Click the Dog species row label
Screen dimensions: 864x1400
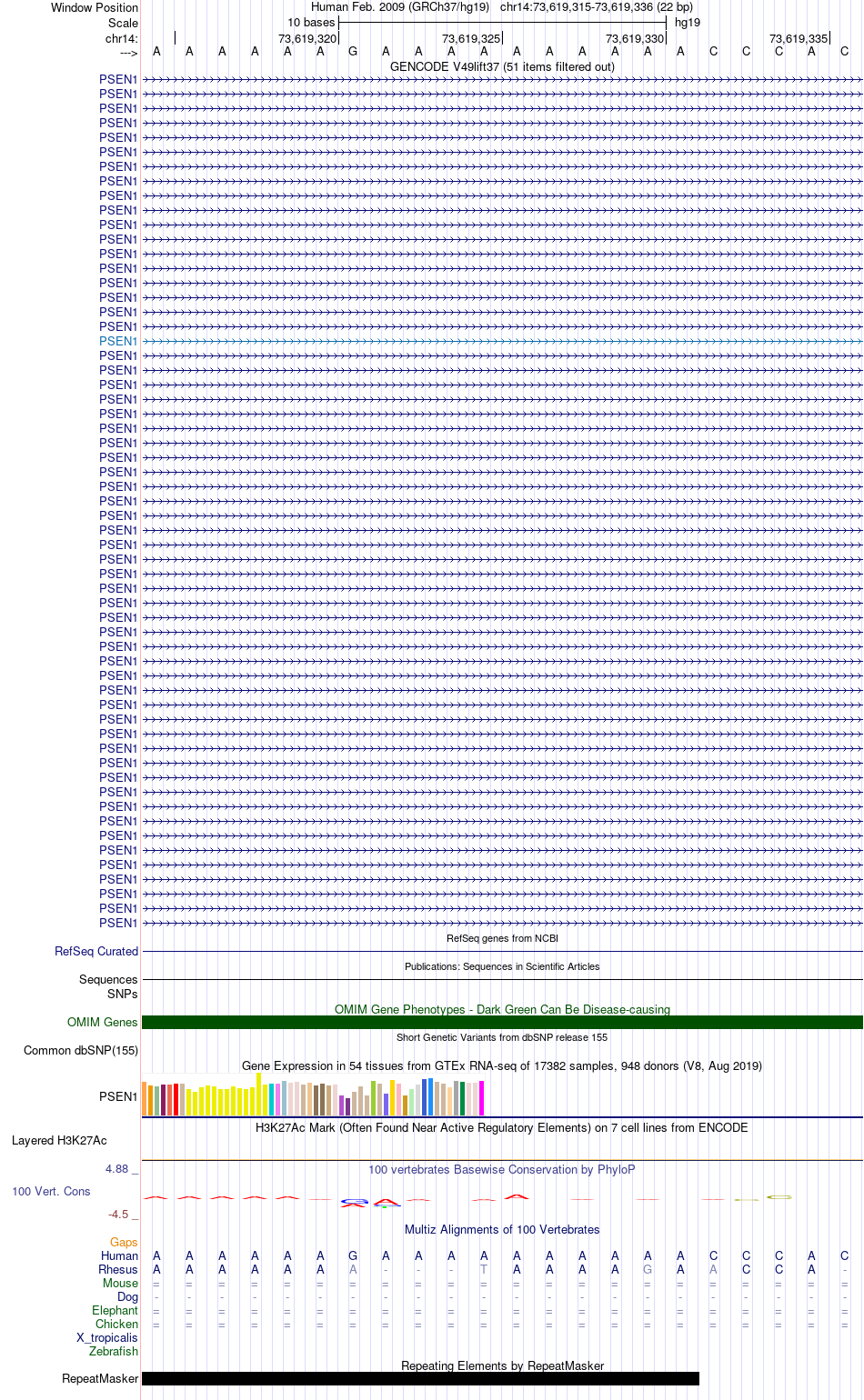(127, 1297)
